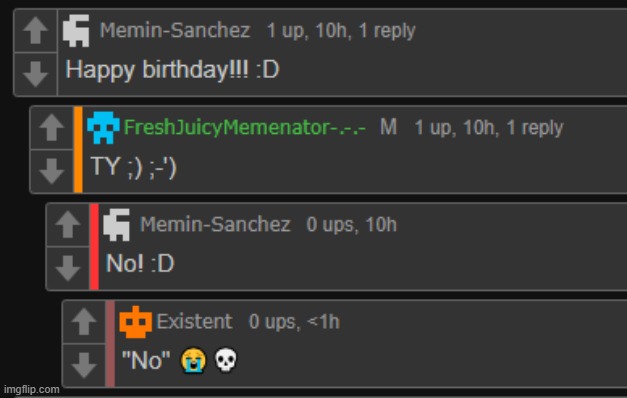Upvote FreshJuicyMemenator's "TY" reply
The height and width of the screenshot is (398, 627).
tap(52, 128)
